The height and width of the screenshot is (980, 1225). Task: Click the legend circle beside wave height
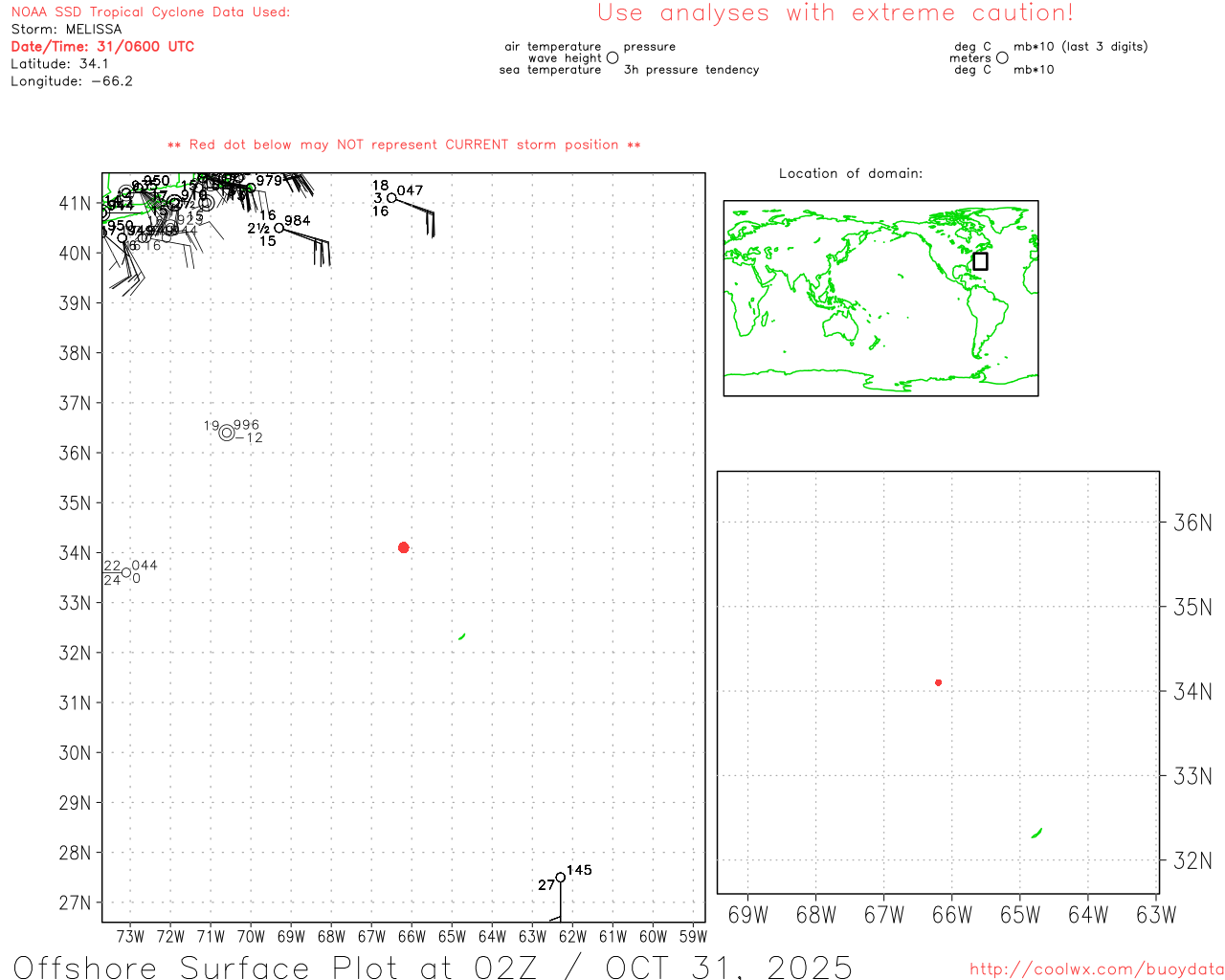612,58
